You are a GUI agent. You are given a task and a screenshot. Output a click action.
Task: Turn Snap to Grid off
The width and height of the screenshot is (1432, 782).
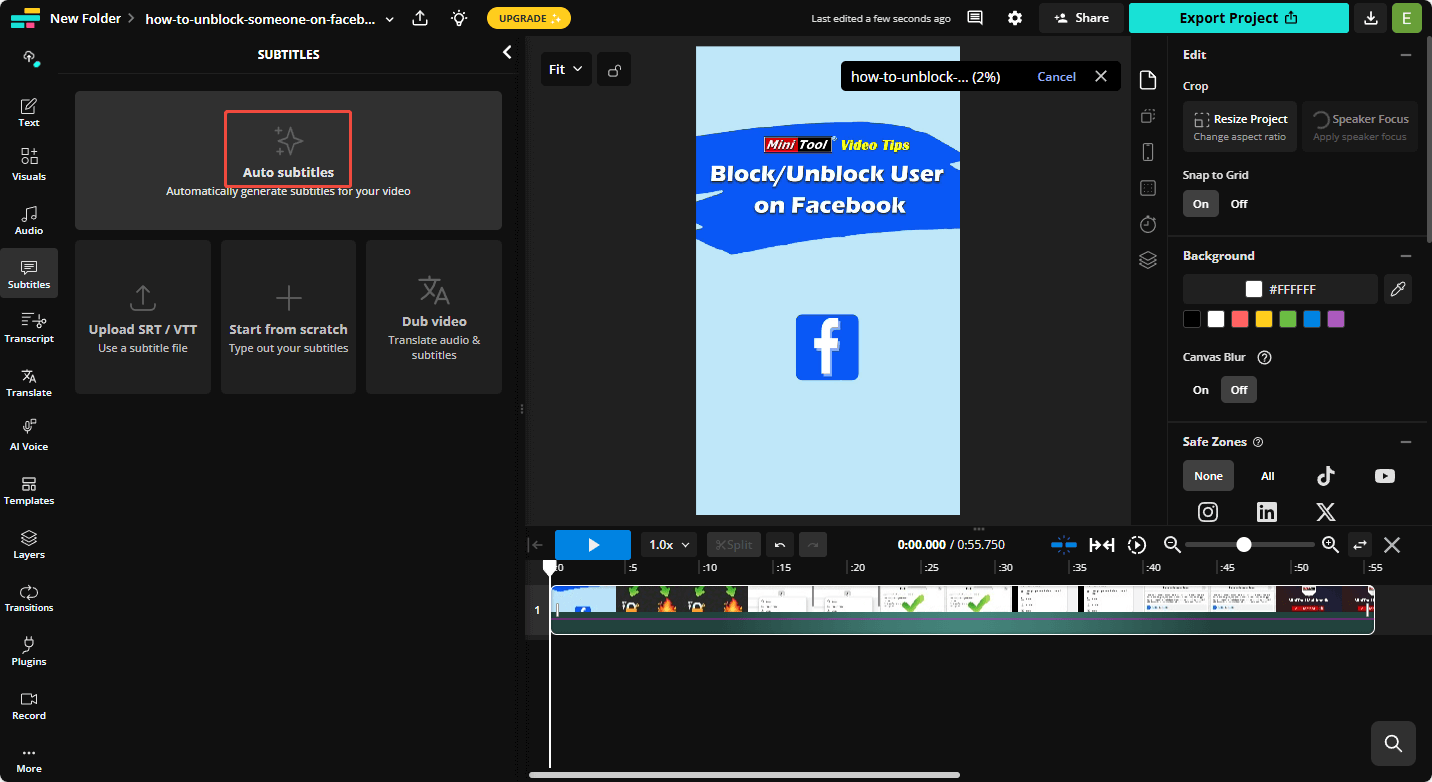click(x=1238, y=204)
